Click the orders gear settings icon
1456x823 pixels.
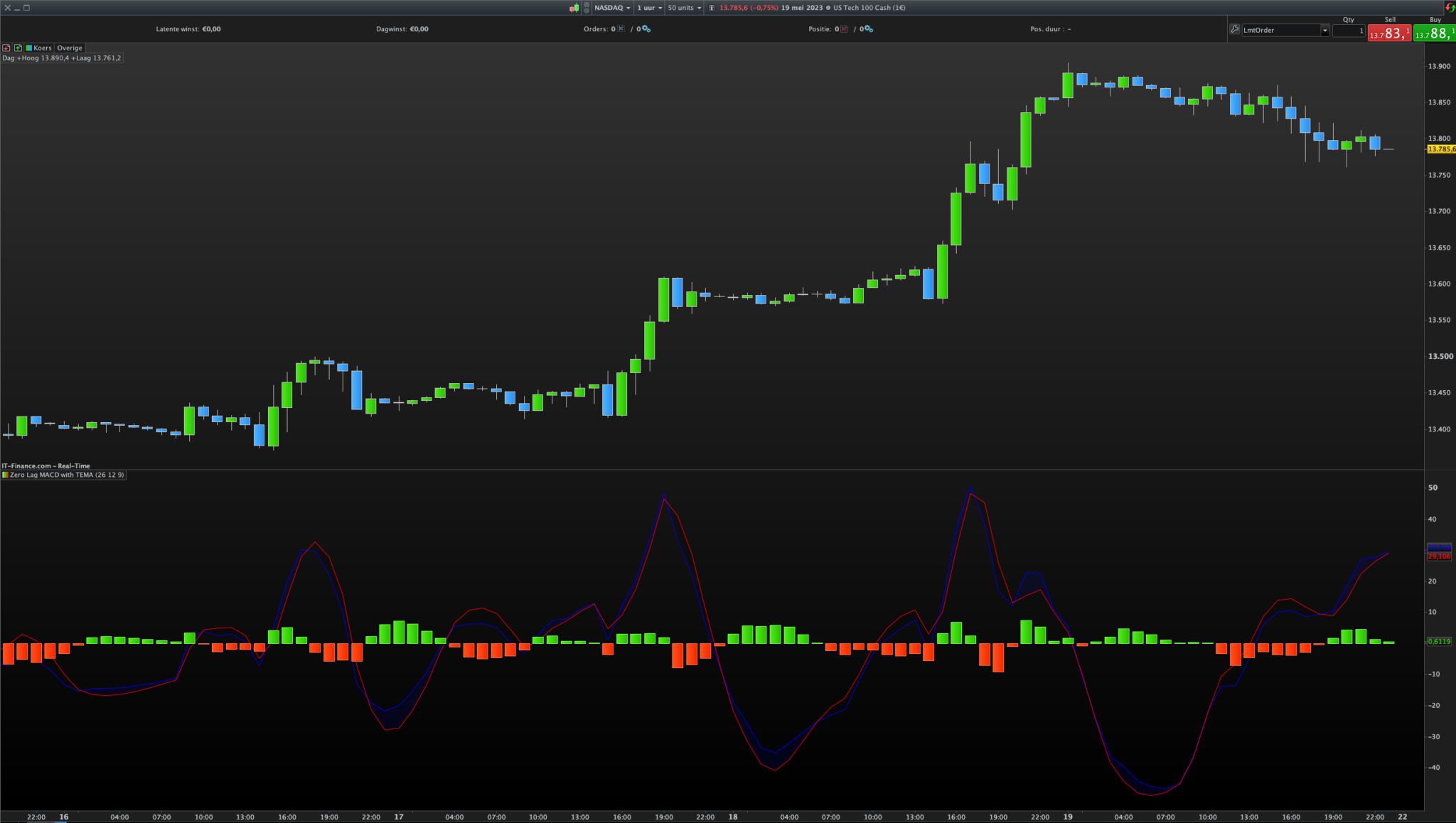[x=646, y=29]
